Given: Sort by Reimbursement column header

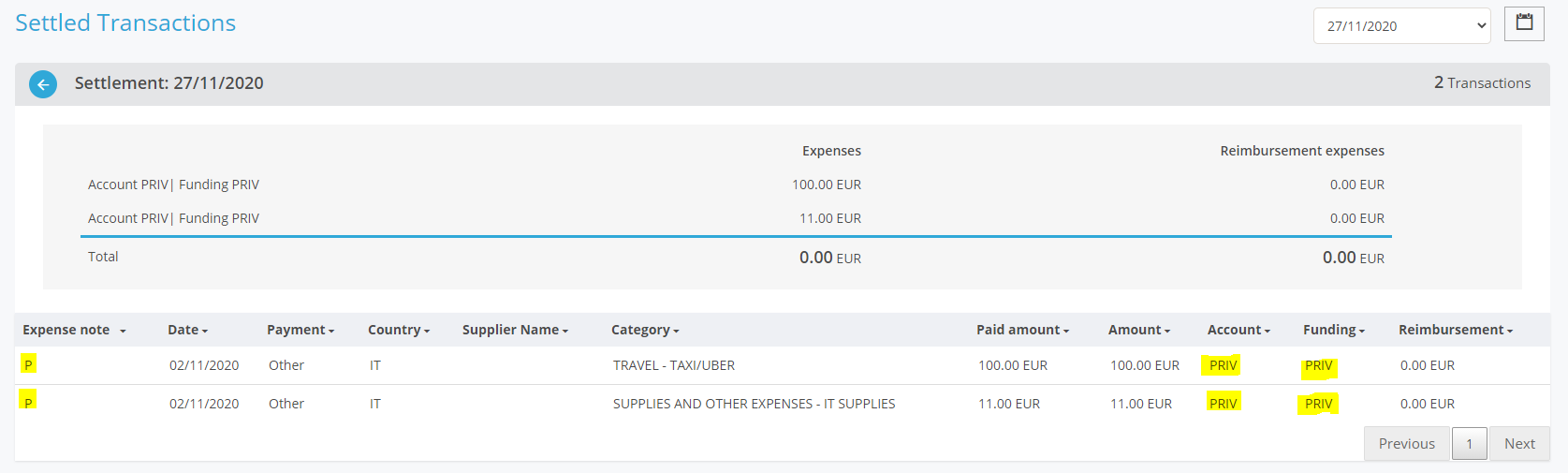Looking at the screenshot, I should [1455, 330].
